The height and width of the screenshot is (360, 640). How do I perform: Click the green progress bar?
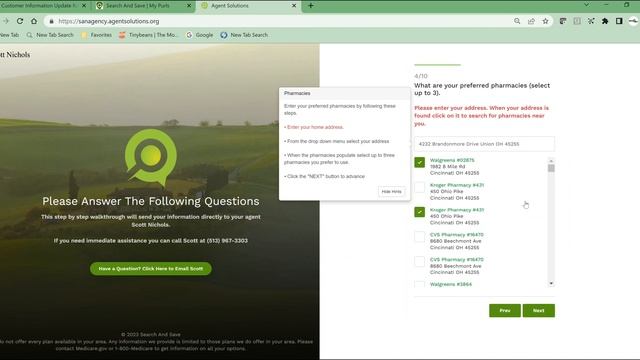(x=437, y=64)
